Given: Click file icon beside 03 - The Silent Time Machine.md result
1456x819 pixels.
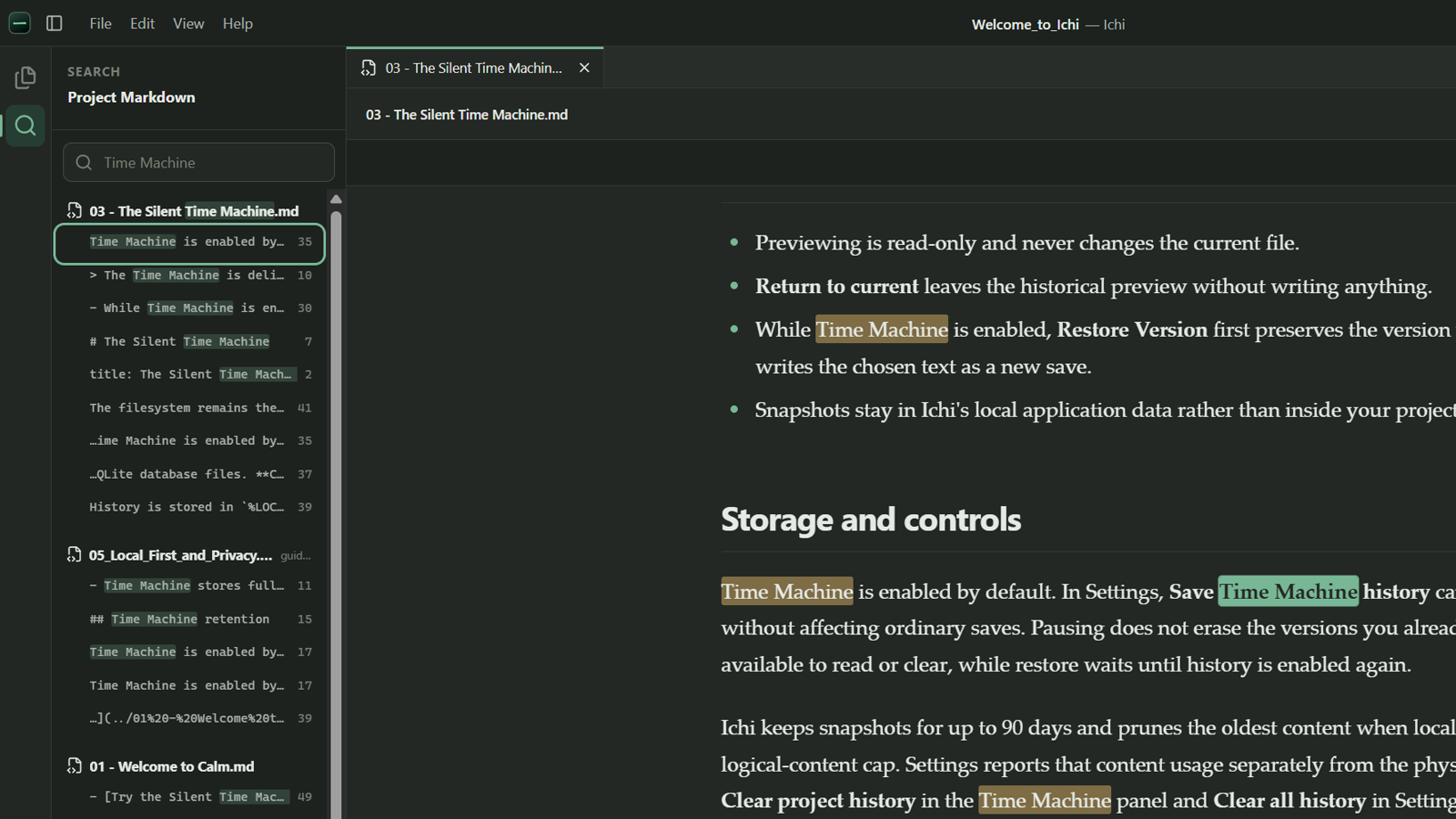Looking at the screenshot, I should pos(75,211).
